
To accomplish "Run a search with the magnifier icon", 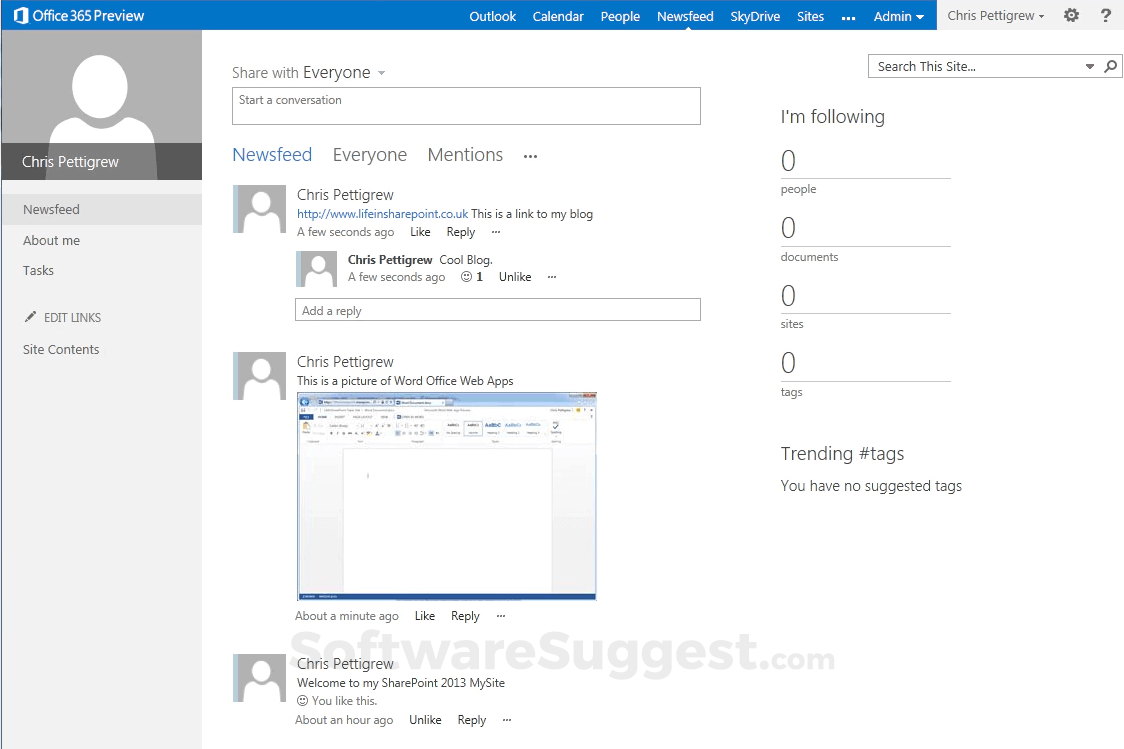I will 1110,65.
